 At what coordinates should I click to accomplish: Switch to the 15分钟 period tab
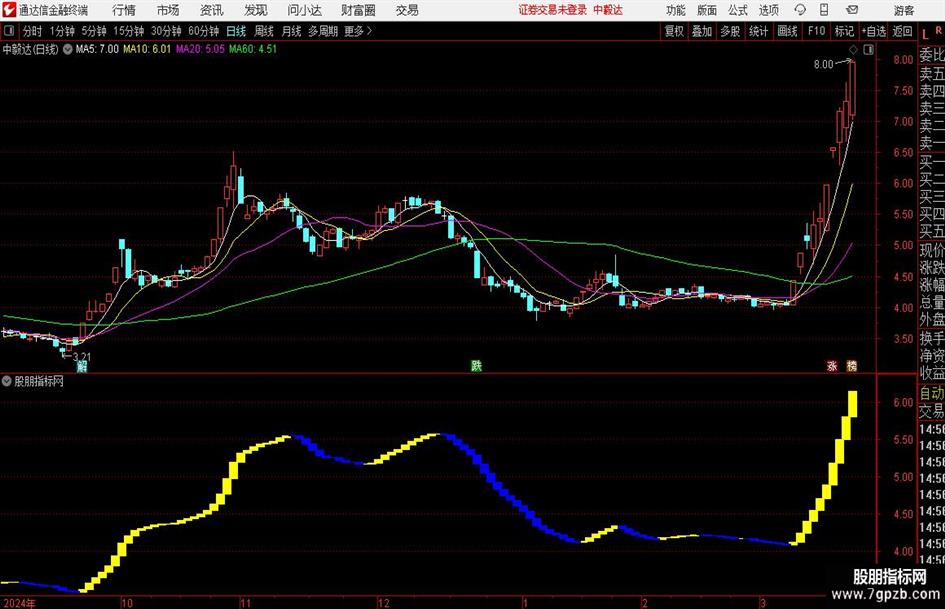[x=129, y=31]
